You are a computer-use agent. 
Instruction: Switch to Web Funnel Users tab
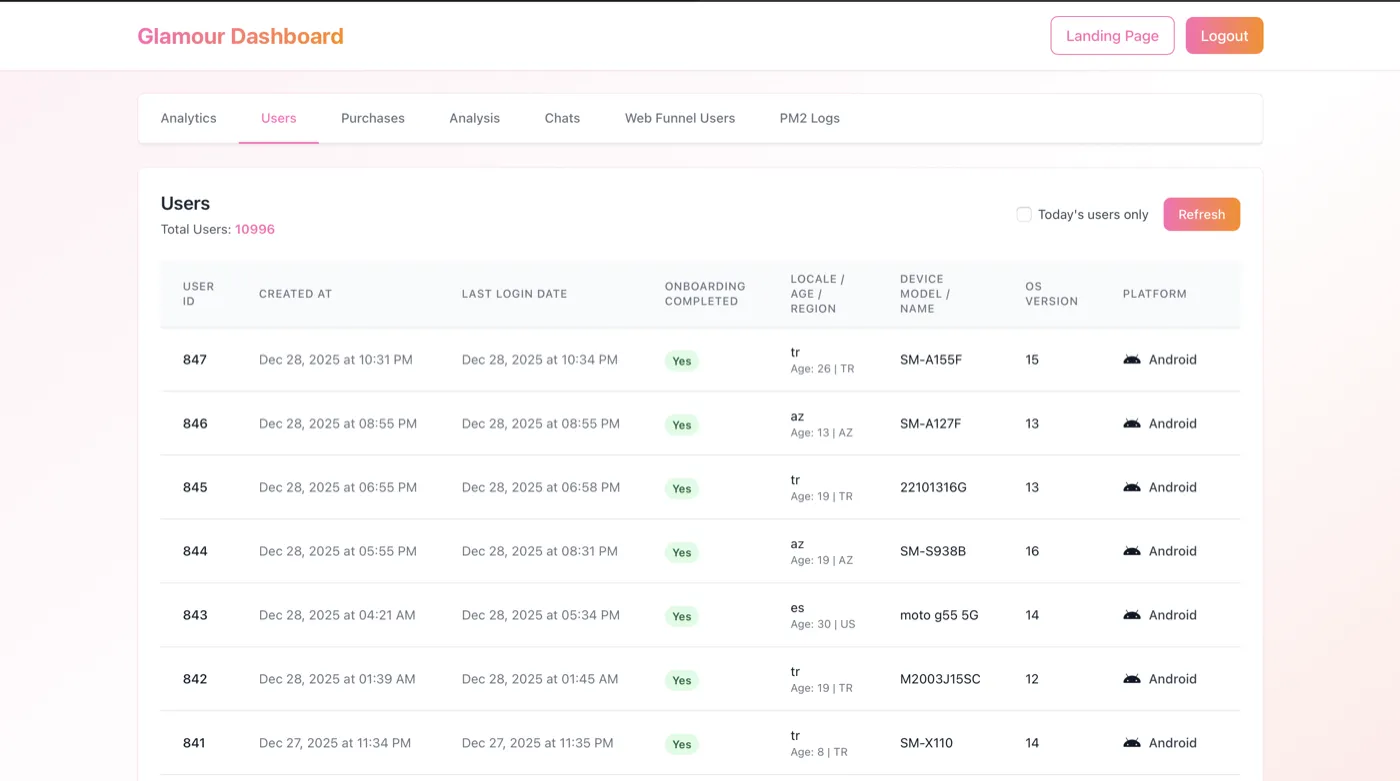(680, 118)
